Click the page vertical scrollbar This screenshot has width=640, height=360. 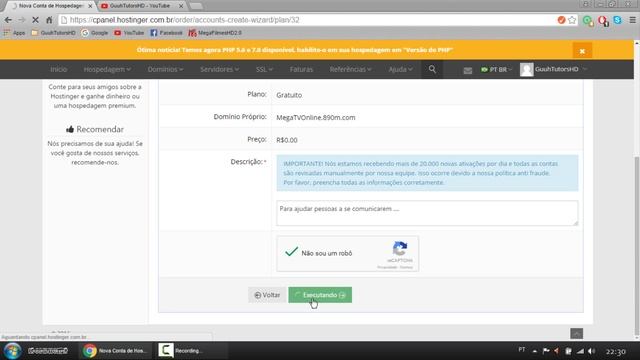click(x=637, y=245)
